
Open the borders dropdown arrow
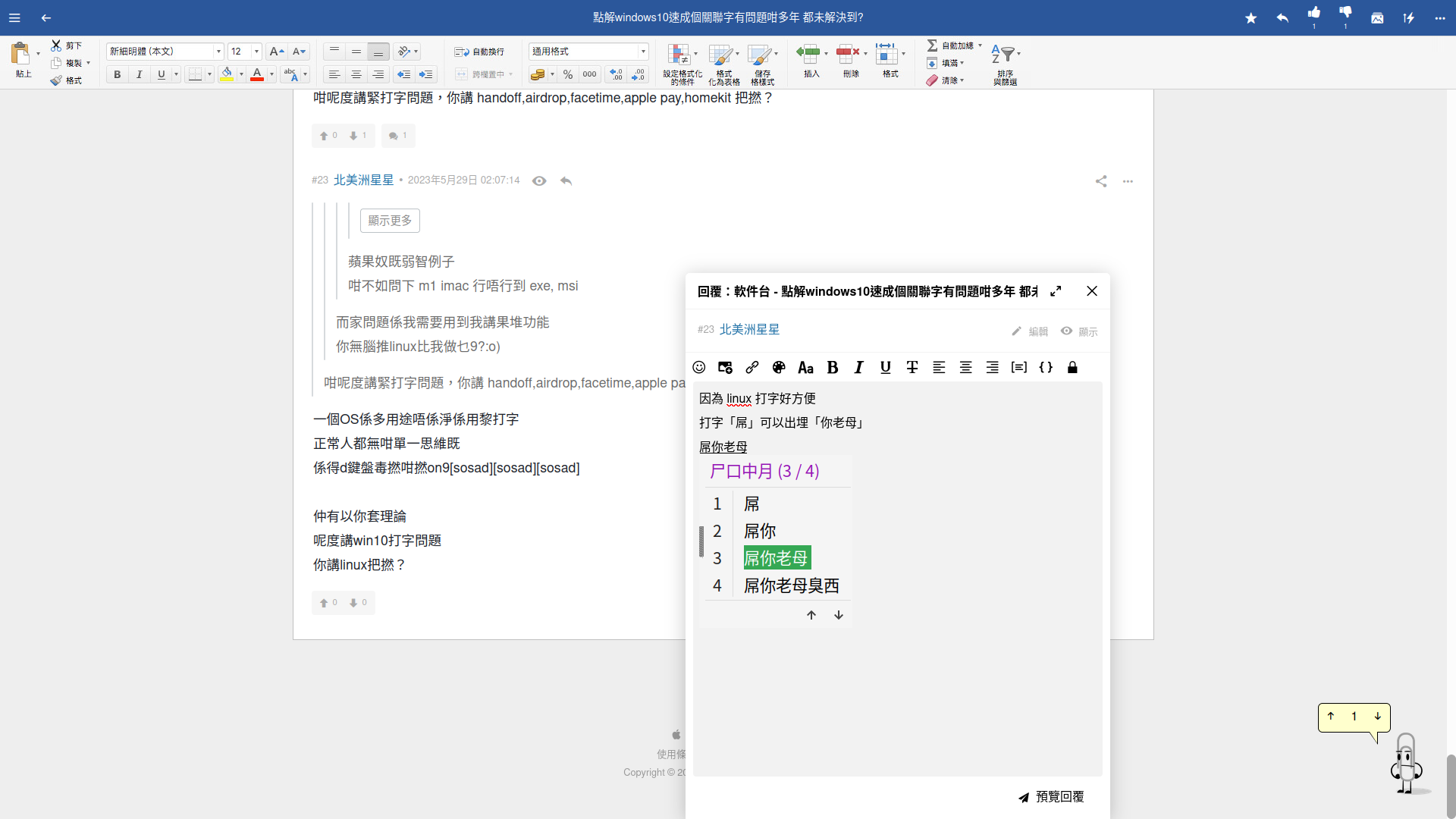point(209,74)
